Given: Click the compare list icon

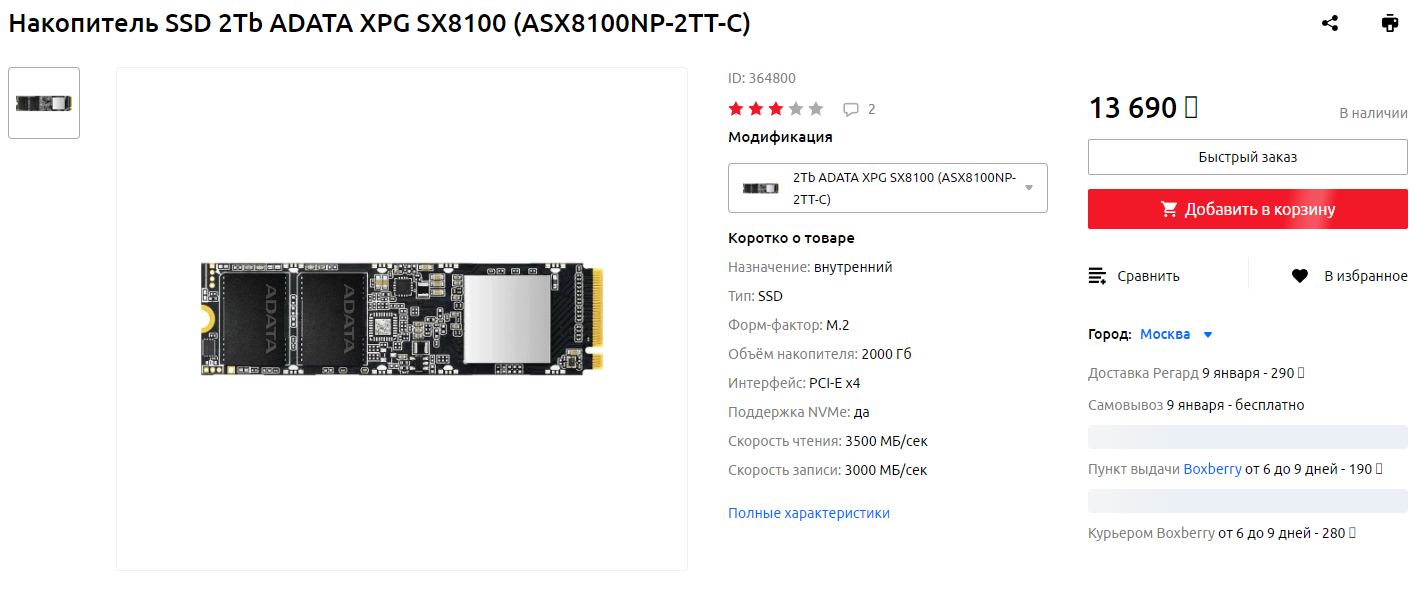Looking at the screenshot, I should coord(1097,276).
